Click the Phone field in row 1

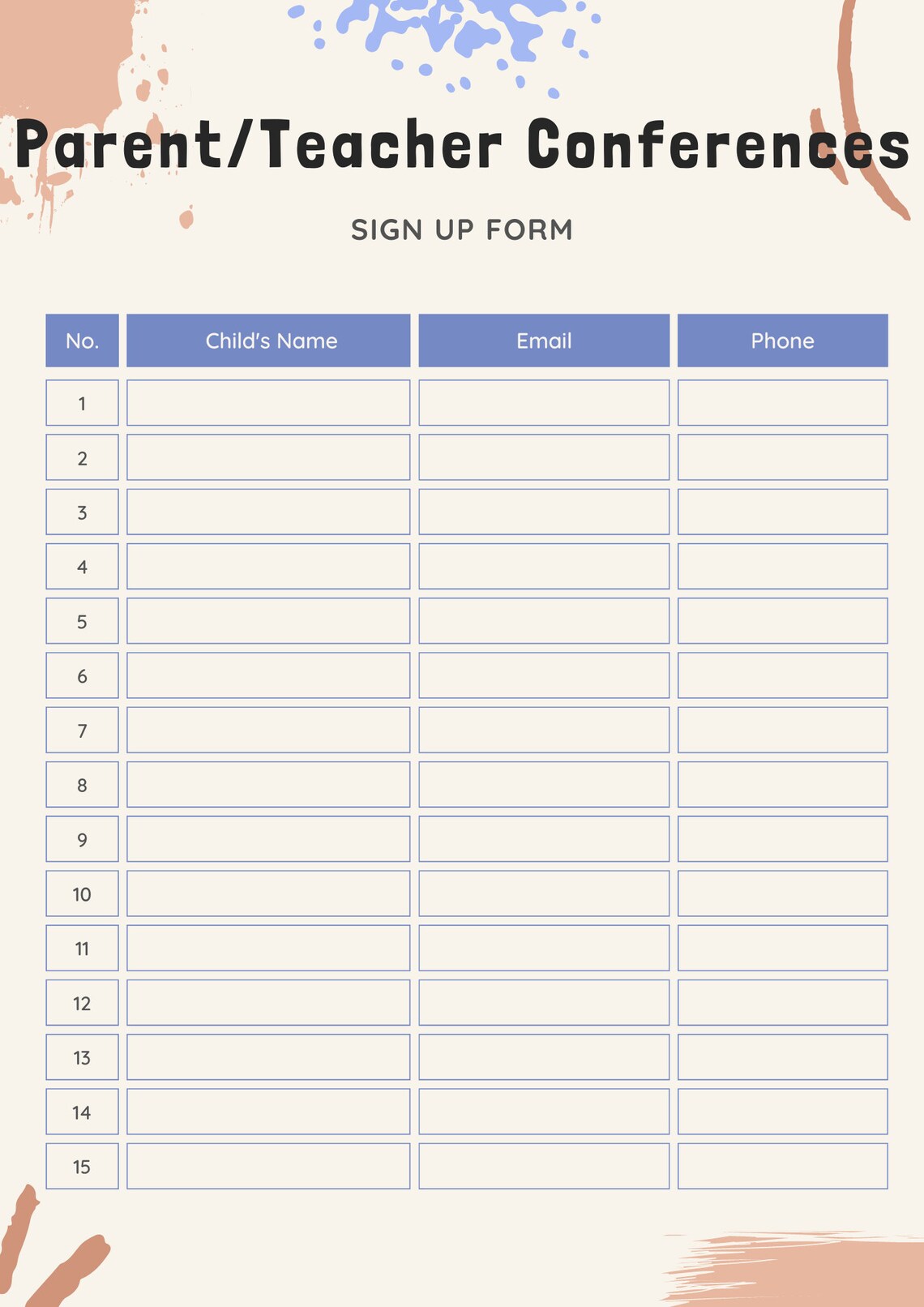click(x=782, y=403)
